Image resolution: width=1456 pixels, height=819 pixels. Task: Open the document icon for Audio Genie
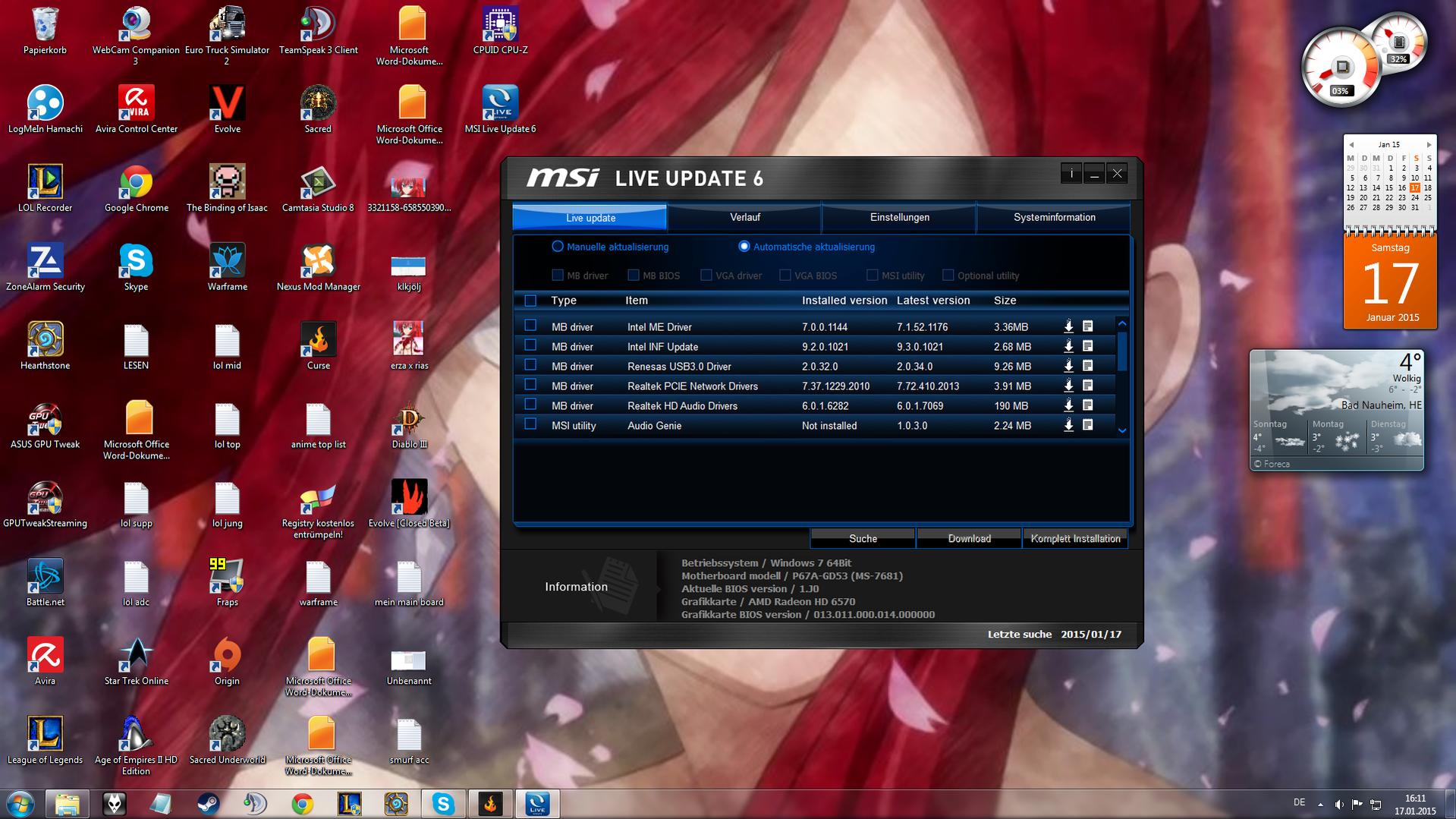[x=1087, y=425]
